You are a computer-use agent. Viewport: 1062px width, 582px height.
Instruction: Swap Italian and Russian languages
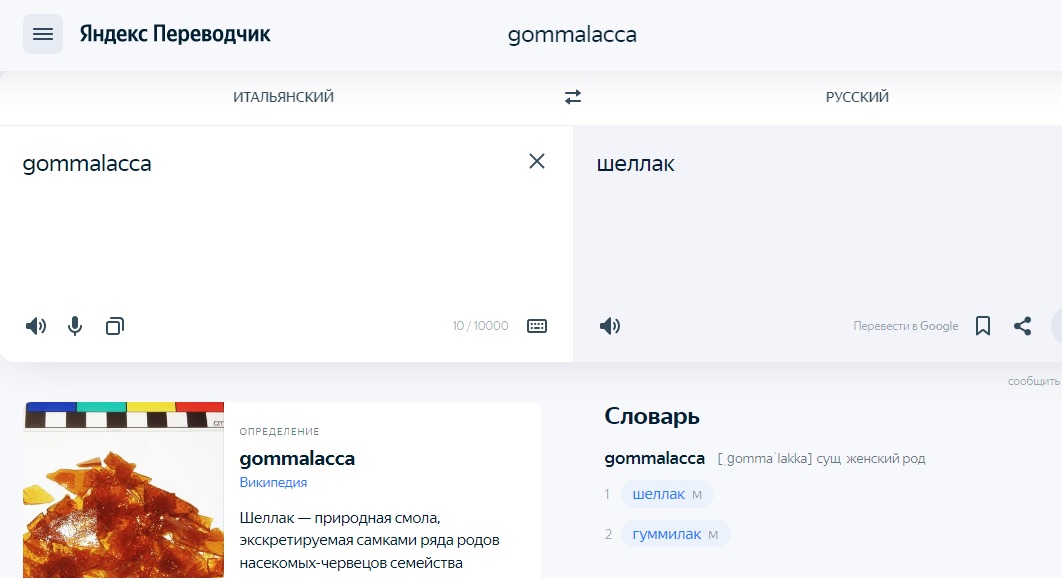pos(573,97)
